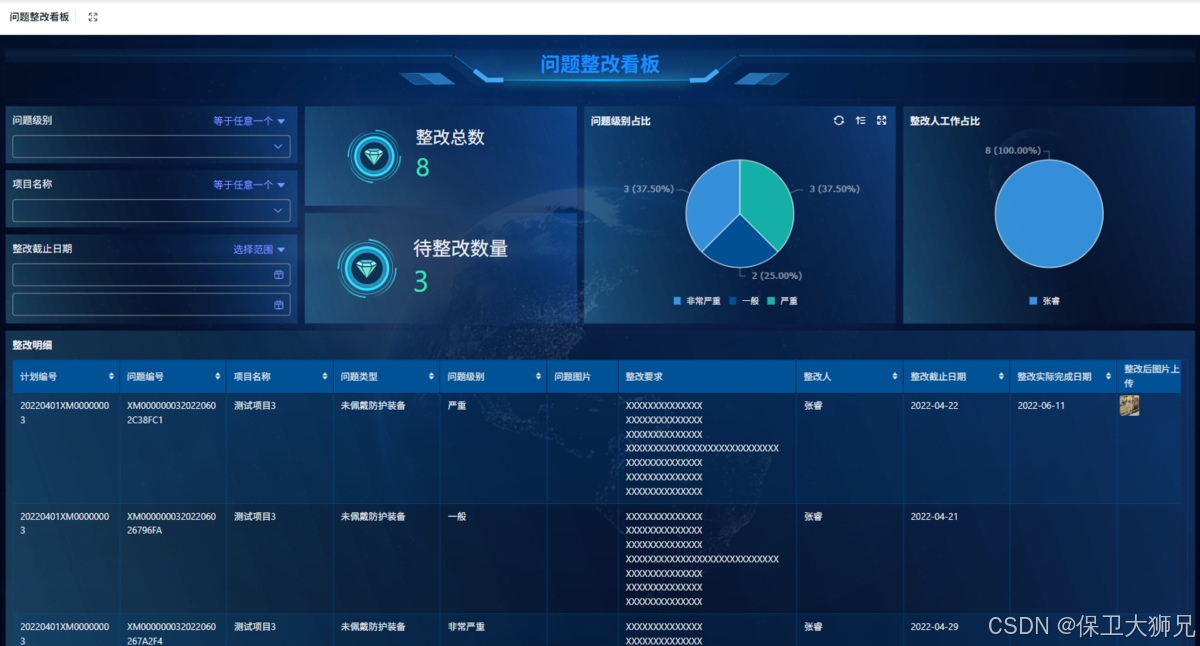
Task: Open the uploaded image thumbnail in first row
Action: 1129,406
